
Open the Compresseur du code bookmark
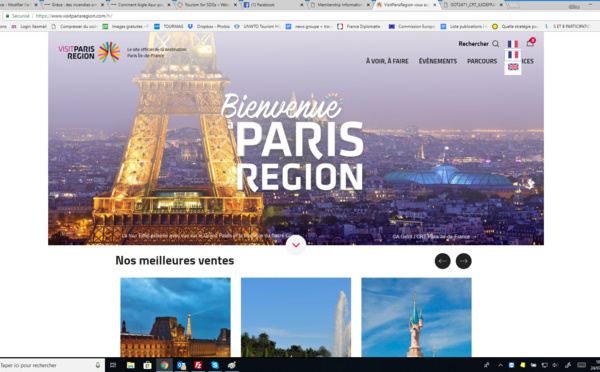(75, 26)
